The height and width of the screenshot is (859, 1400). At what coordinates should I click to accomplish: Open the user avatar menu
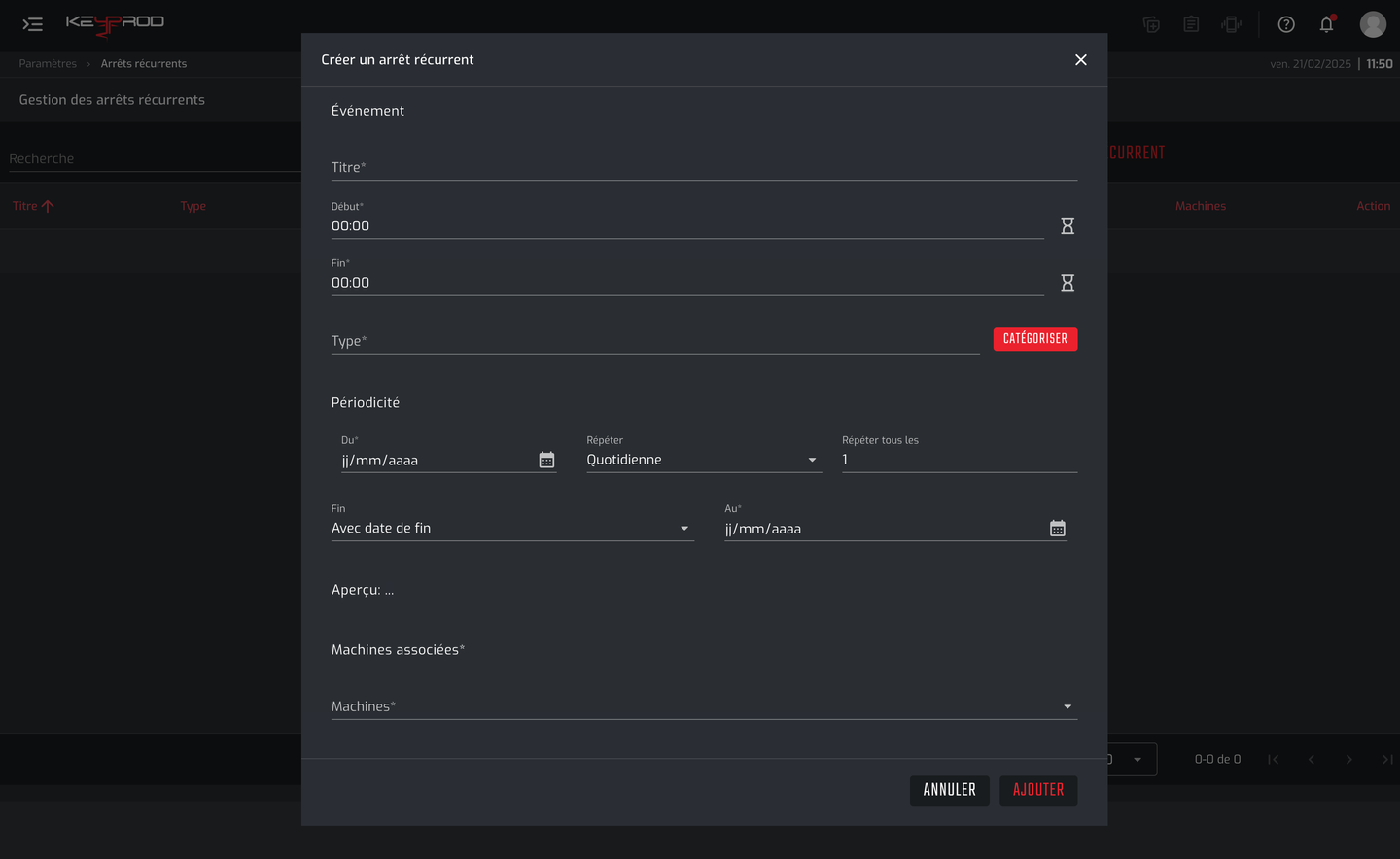[x=1373, y=24]
